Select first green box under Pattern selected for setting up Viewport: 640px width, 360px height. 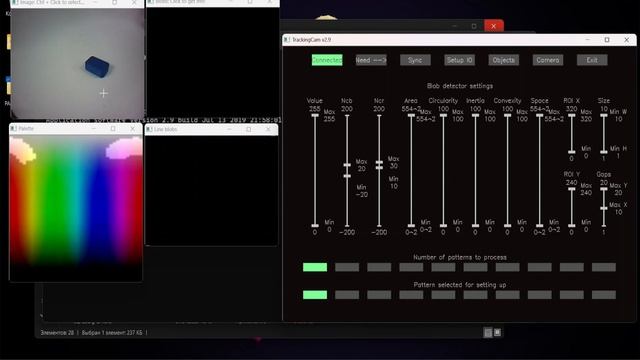point(315,295)
